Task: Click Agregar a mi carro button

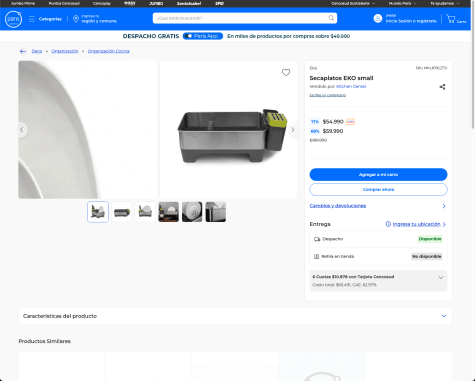Action: pyautogui.click(x=378, y=175)
